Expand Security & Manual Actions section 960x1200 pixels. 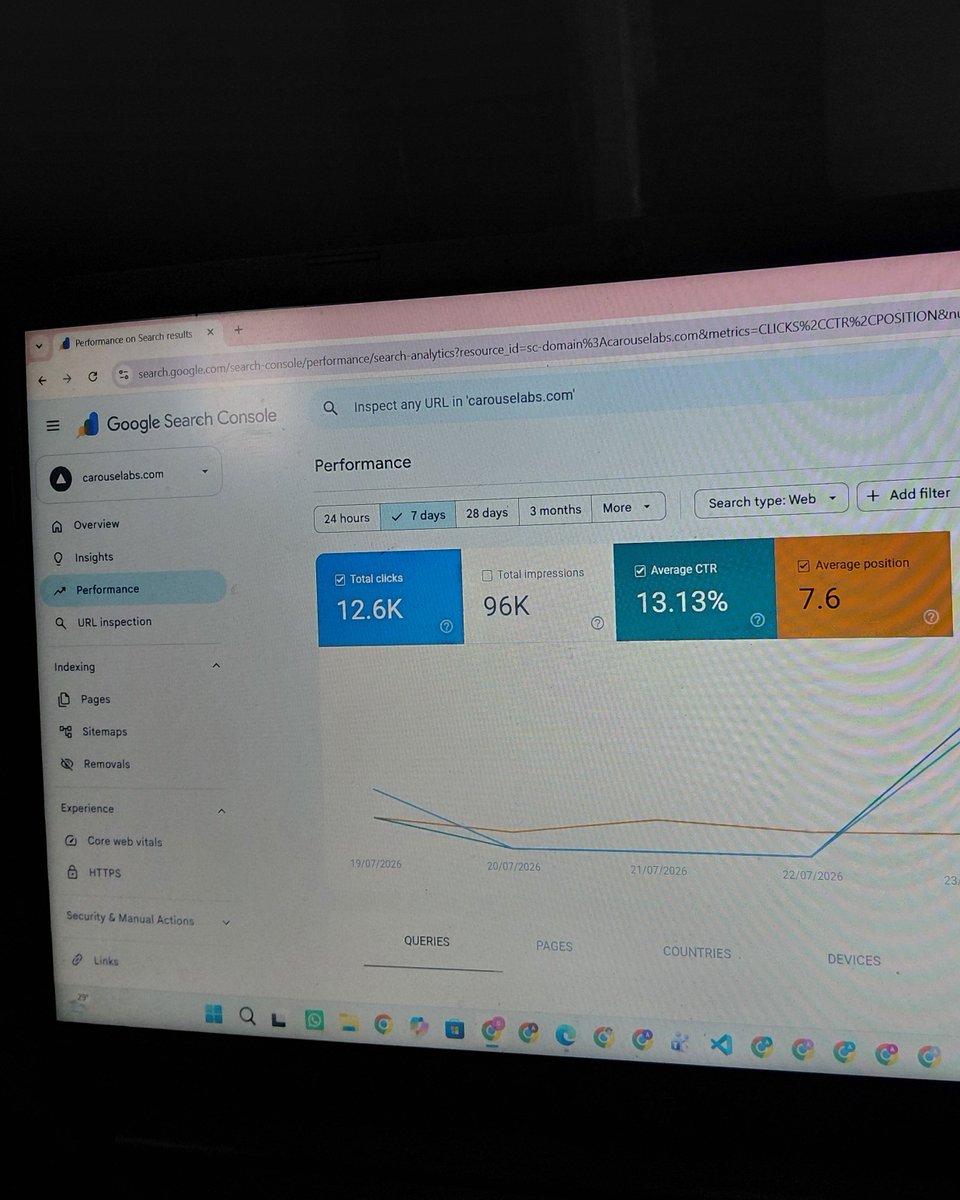pos(226,922)
